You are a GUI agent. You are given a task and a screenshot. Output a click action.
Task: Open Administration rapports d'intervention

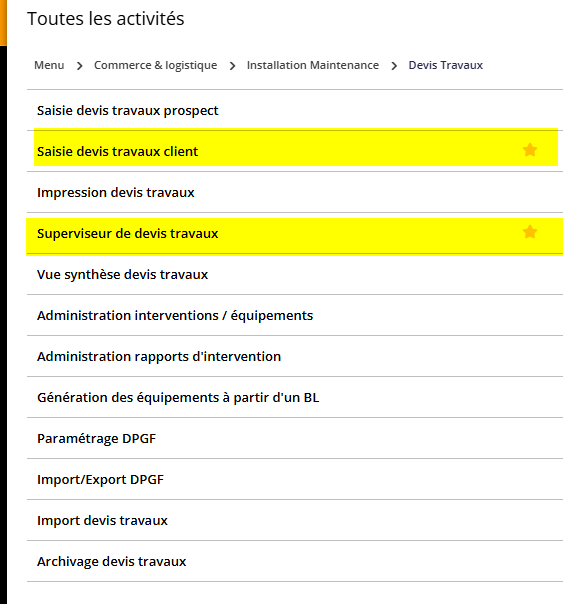[x=295, y=356]
